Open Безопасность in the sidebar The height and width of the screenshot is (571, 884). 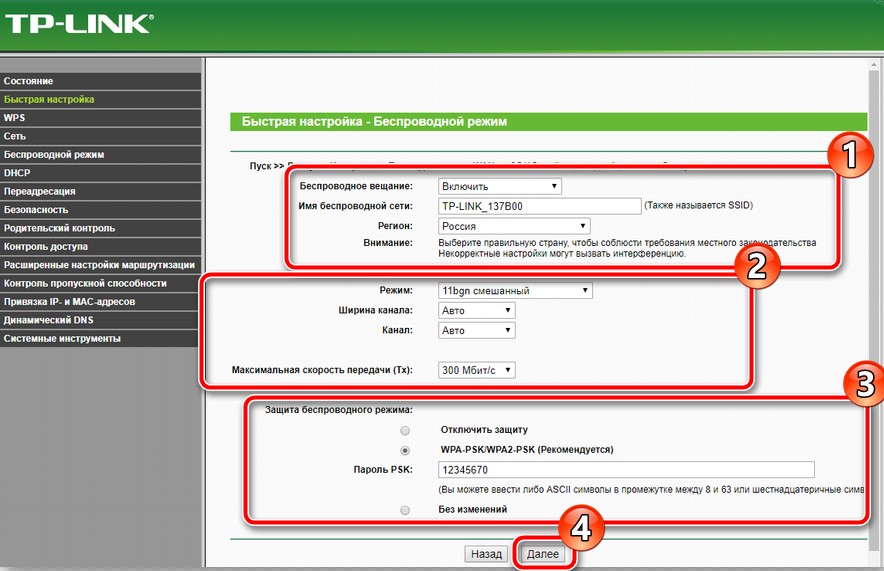click(x=100, y=210)
